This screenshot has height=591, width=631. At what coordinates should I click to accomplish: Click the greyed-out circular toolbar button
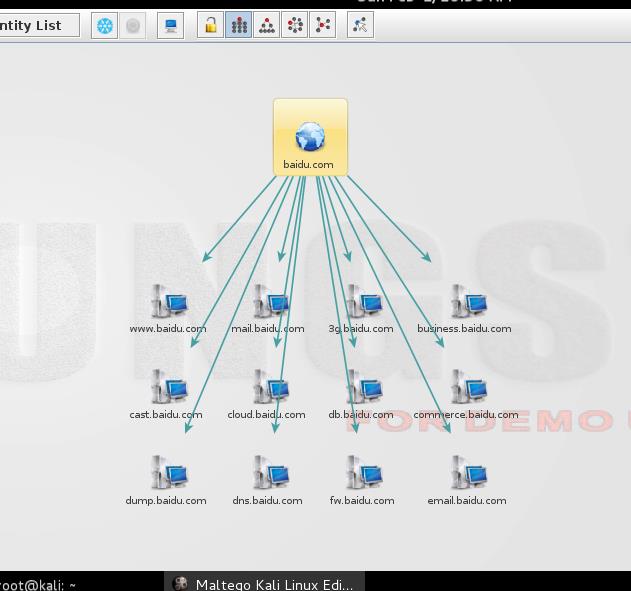(x=133, y=26)
